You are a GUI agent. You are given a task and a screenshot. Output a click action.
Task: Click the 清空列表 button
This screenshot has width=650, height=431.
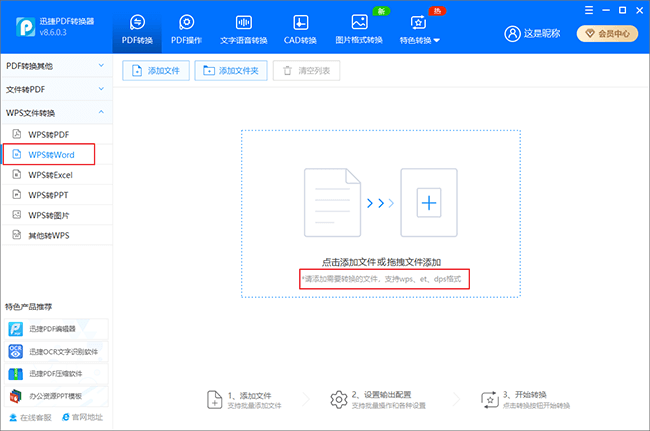(306, 70)
